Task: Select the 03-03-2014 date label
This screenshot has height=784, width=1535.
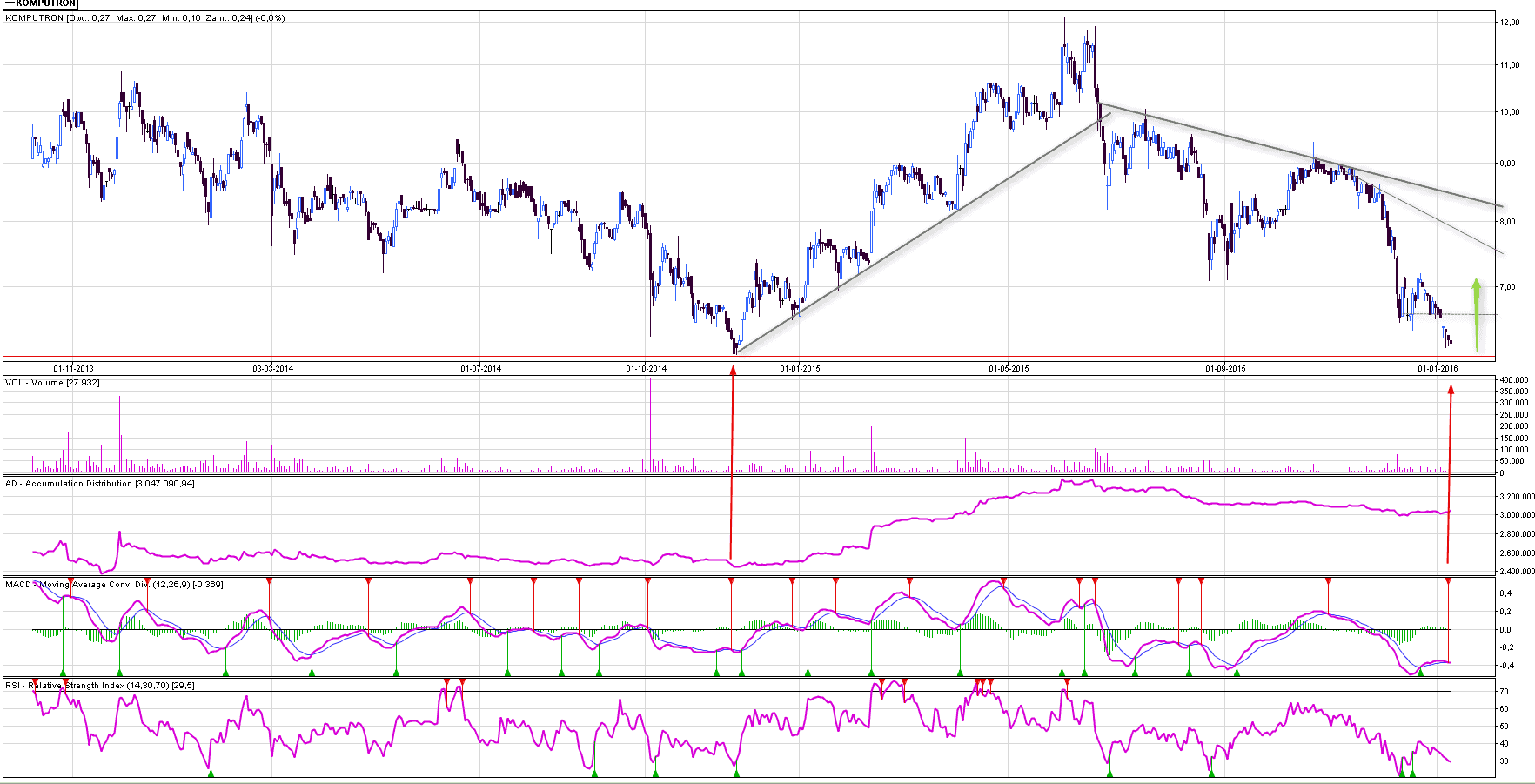Action: 273,369
